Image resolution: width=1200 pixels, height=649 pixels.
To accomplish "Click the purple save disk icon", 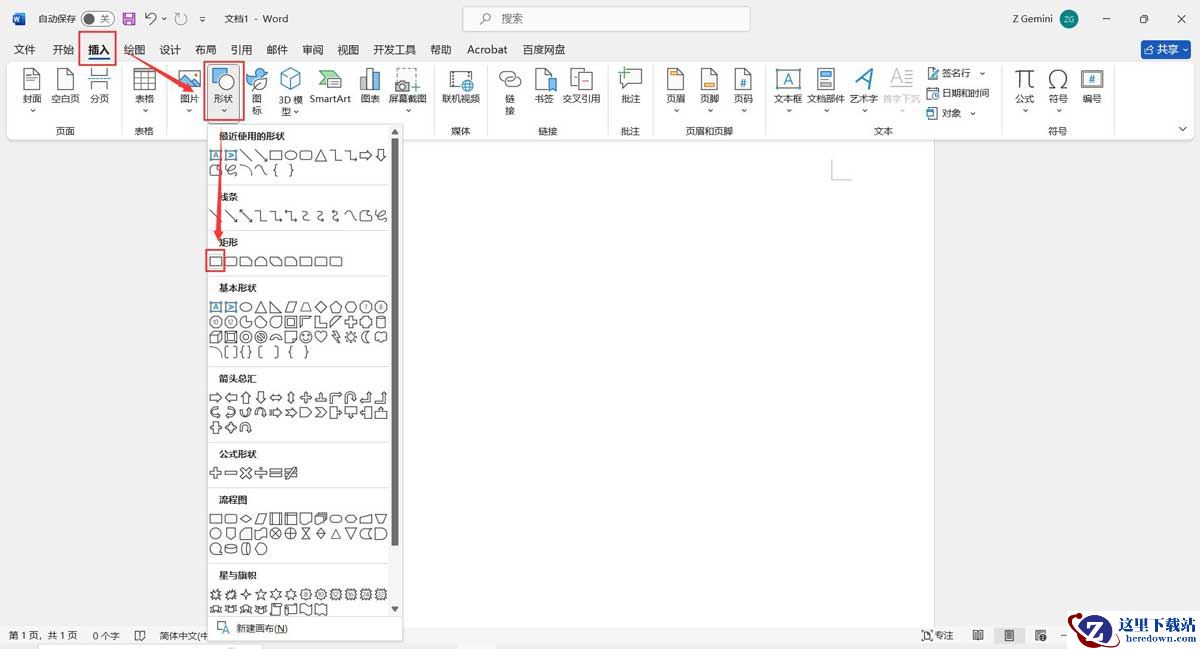I will pos(129,19).
